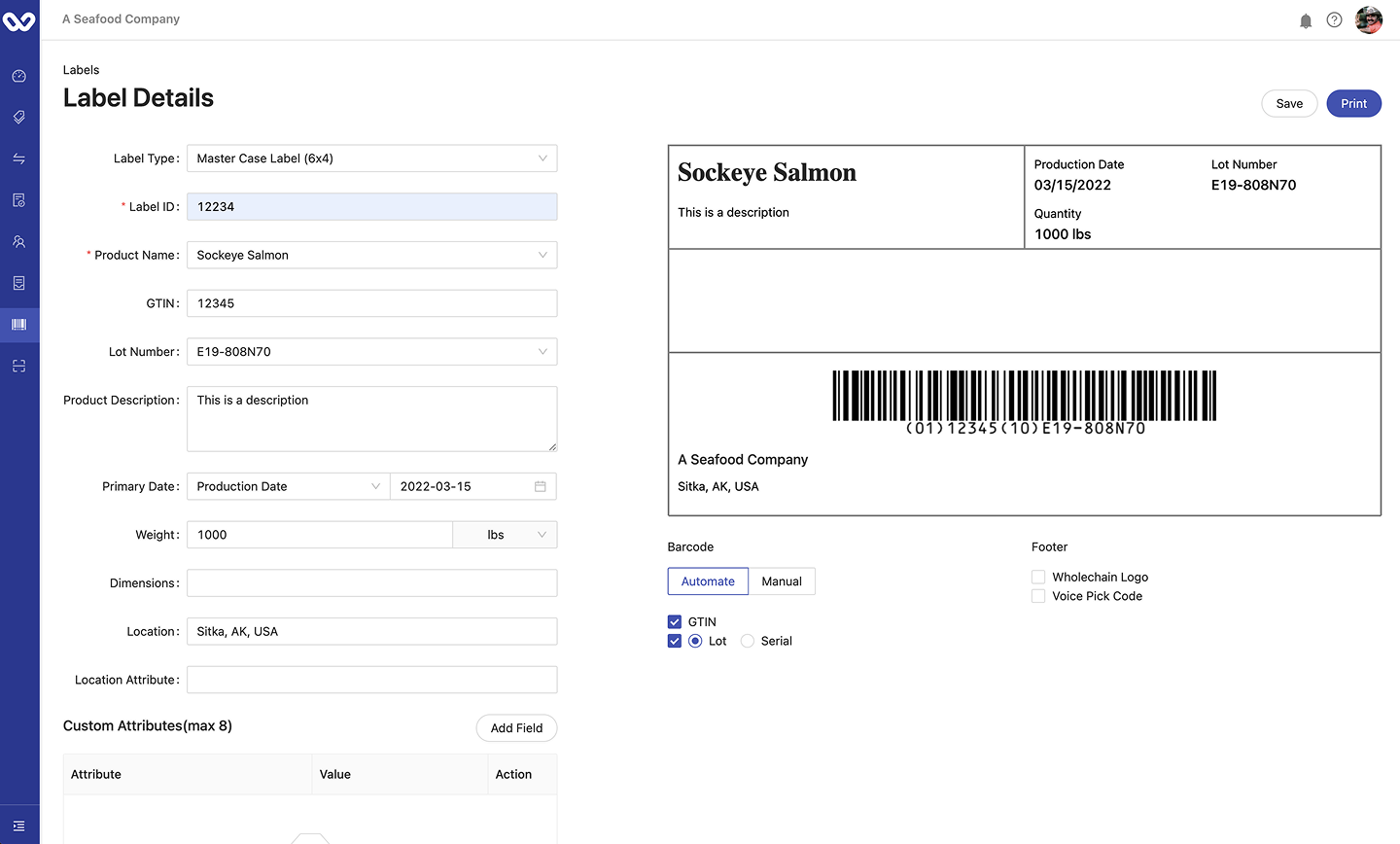This screenshot has width=1400, height=844.
Task: Open the calendar picker for Primary Date
Action: 541,486
